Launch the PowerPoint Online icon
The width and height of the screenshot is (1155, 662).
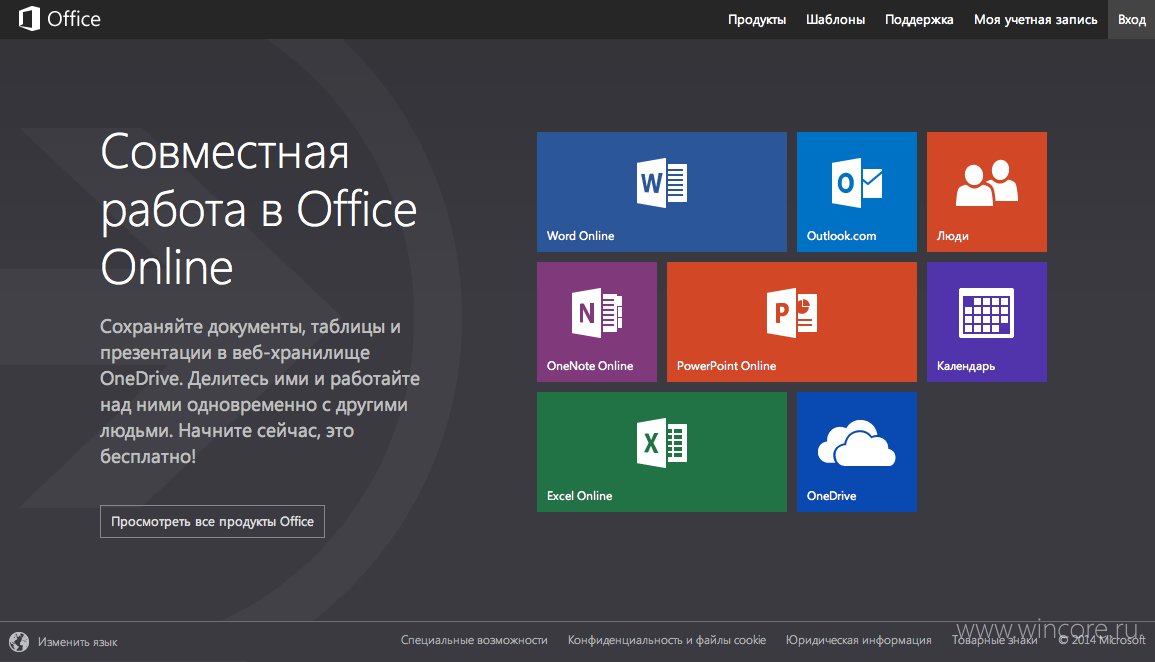[x=792, y=313]
